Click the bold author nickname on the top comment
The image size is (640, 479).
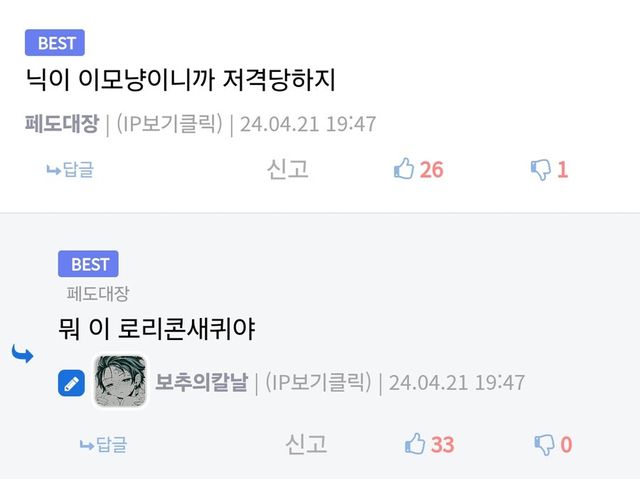pos(61,125)
